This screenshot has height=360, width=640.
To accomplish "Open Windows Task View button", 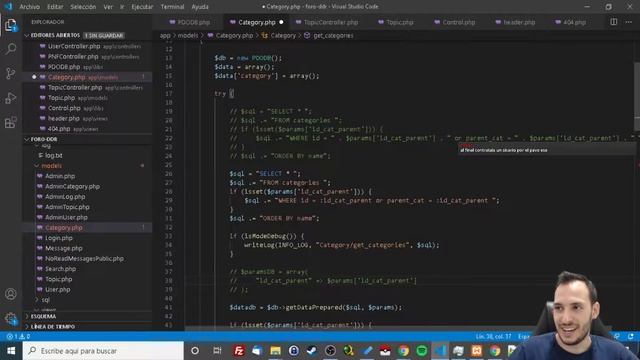I will point(217,351).
